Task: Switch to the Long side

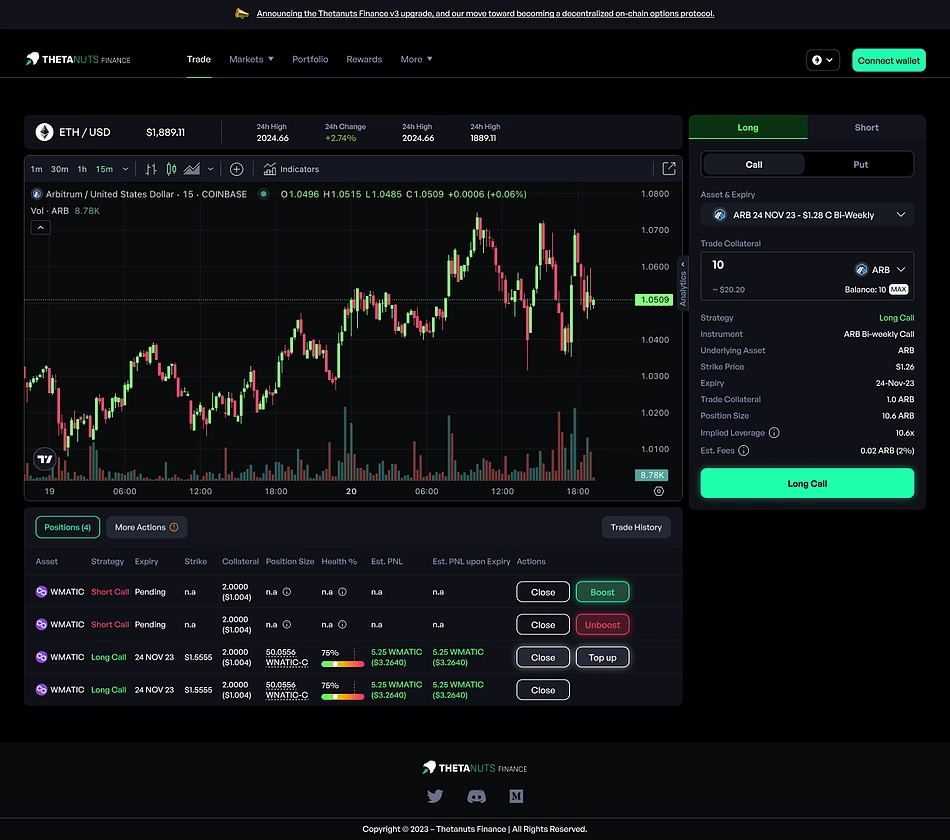Action: [x=748, y=127]
